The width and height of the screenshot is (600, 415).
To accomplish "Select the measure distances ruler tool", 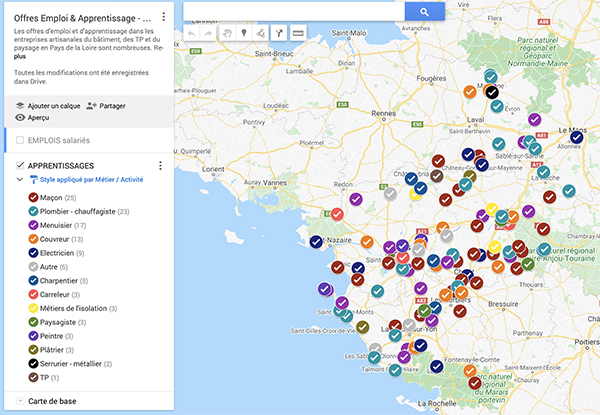I will [x=297, y=33].
